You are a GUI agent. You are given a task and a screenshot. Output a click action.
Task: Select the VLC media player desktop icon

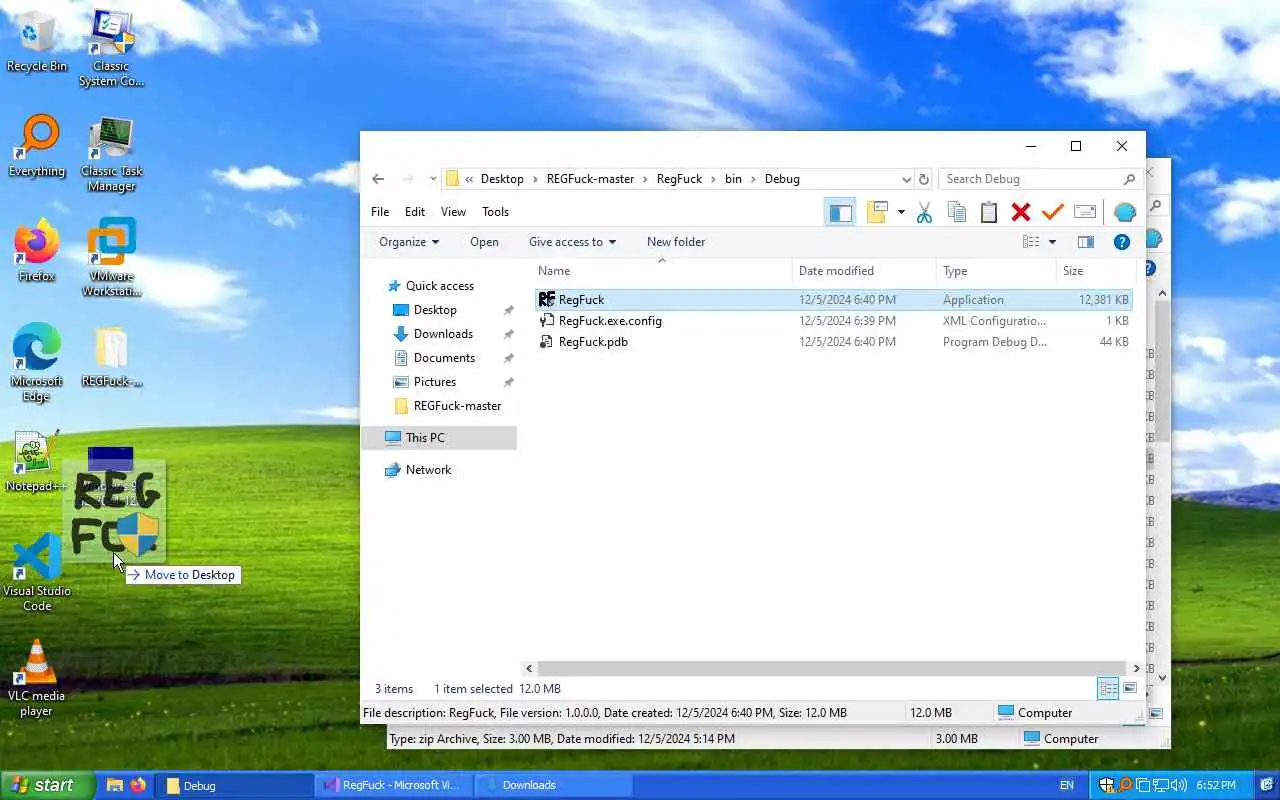point(37,678)
